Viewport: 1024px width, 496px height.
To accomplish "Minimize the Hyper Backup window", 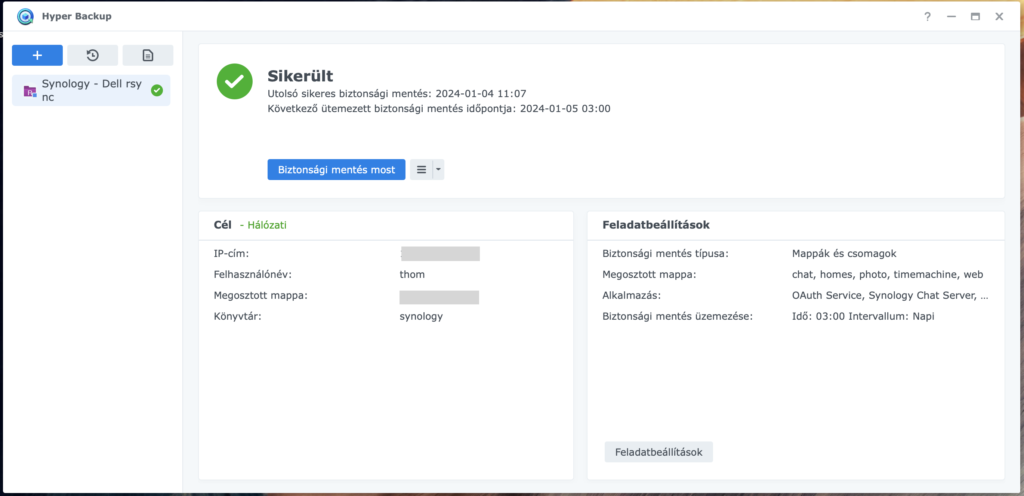I will 952,17.
